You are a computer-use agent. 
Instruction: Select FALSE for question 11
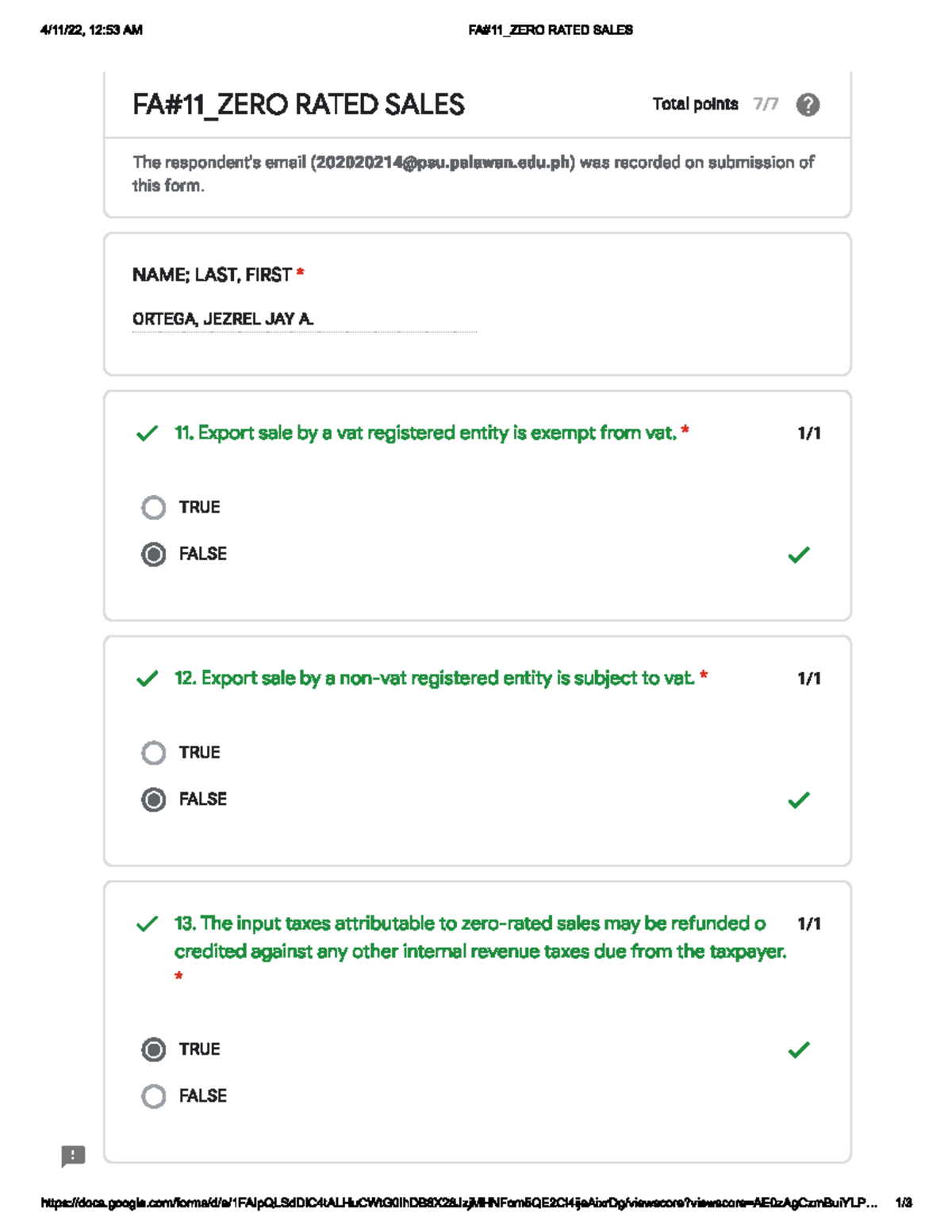154,555
